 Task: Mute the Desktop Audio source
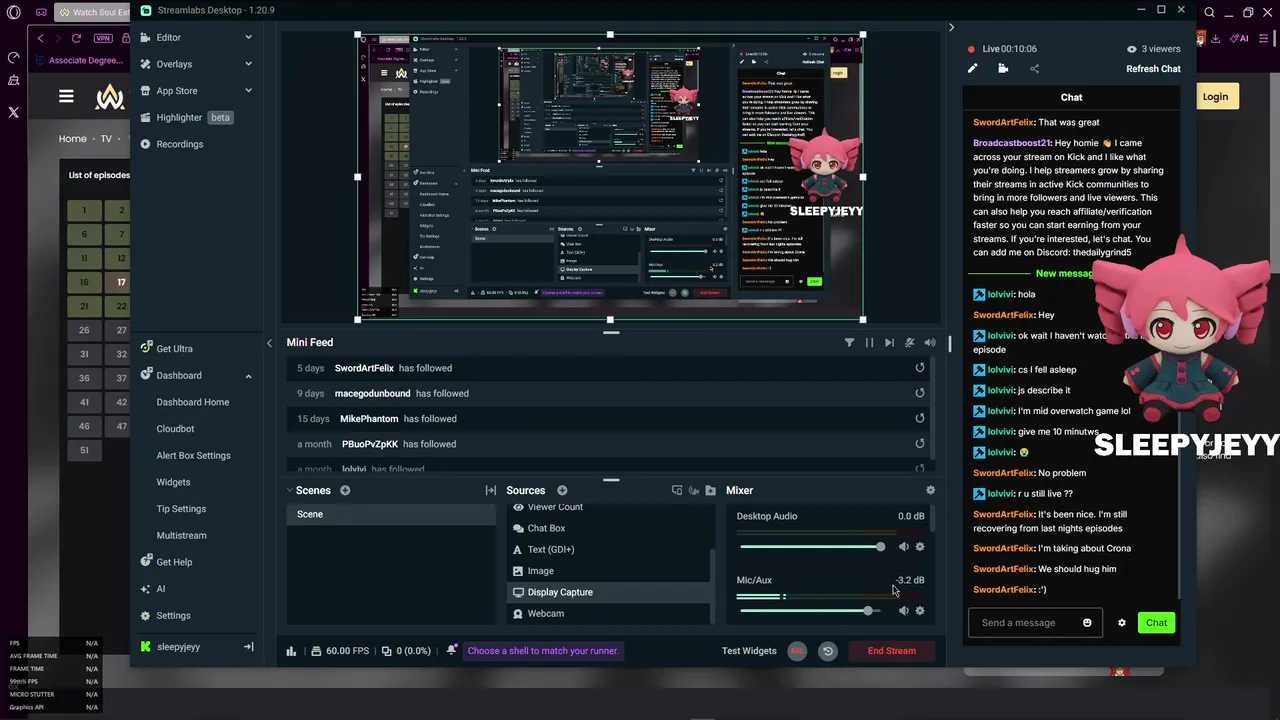pyautogui.click(x=904, y=547)
